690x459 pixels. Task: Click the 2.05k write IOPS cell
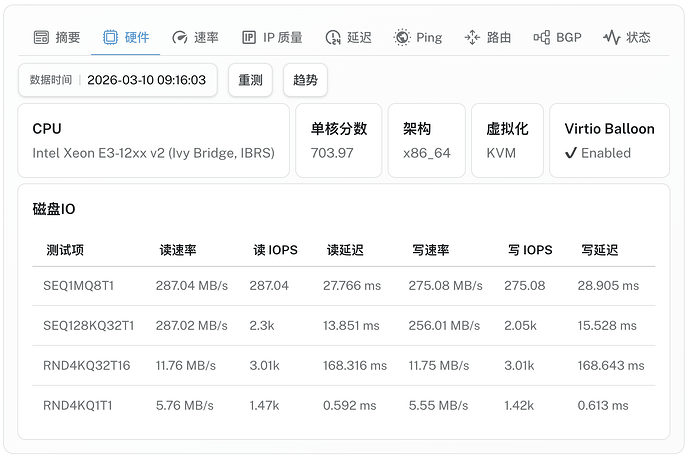520,326
